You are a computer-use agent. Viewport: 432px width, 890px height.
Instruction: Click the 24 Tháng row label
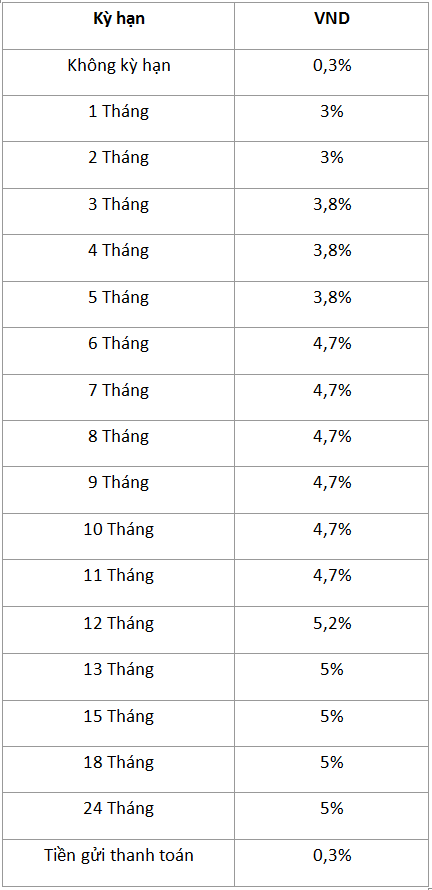119,809
